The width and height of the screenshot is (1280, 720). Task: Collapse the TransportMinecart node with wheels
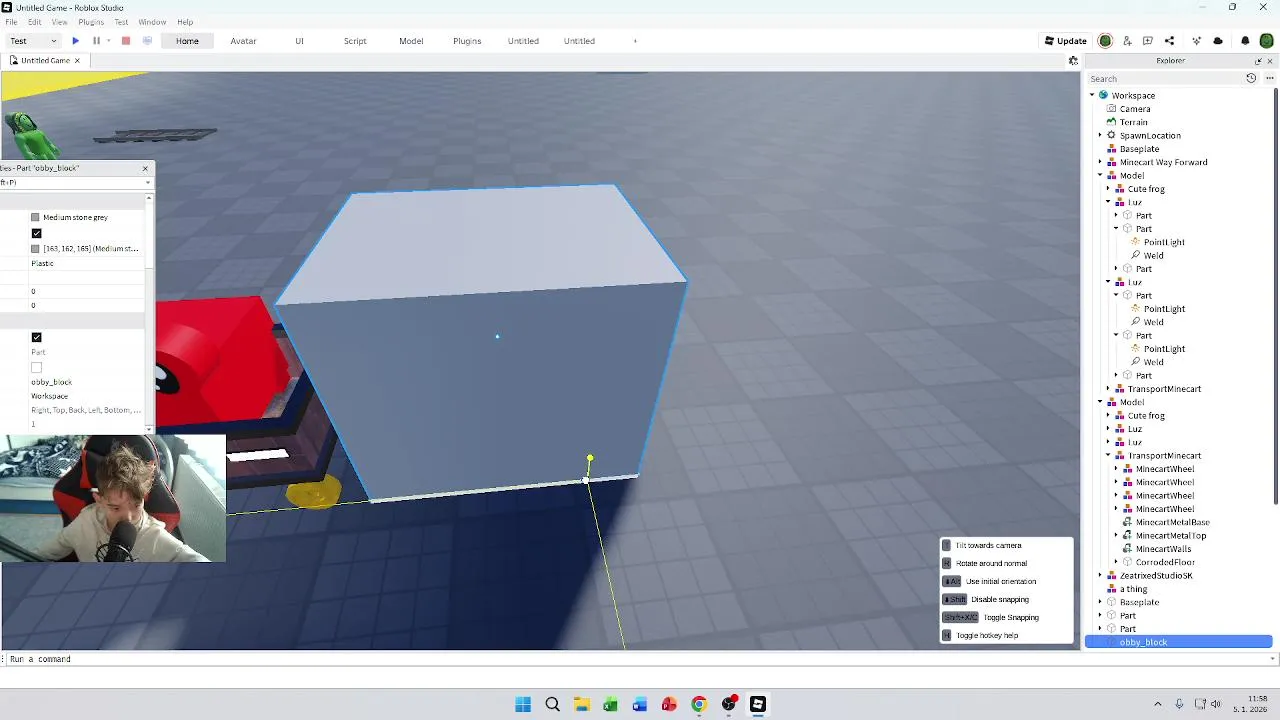[1108, 455]
